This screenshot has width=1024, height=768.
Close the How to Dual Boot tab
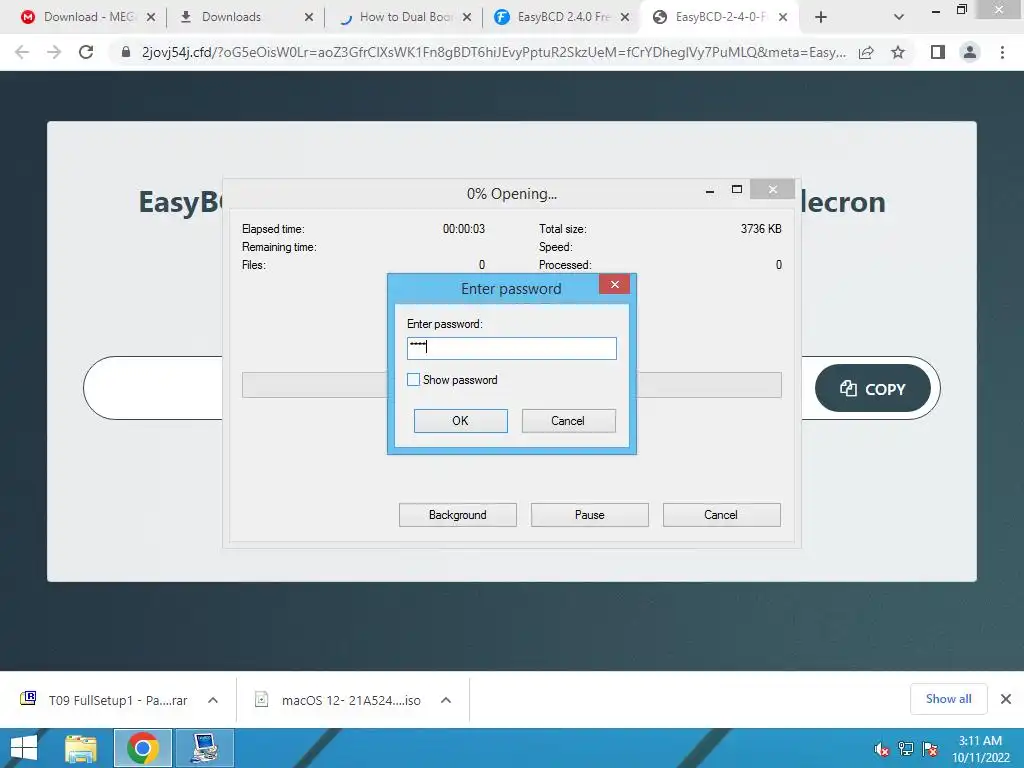coord(467,17)
